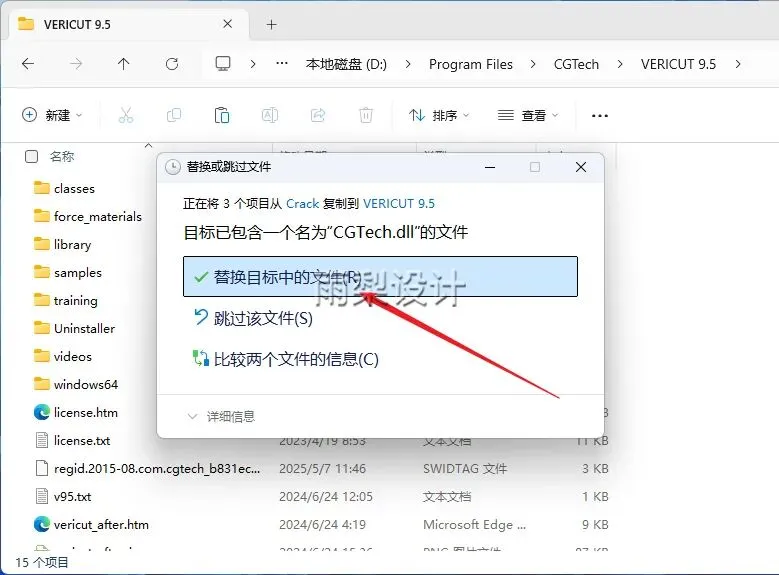Click the This PC monitor icon
This screenshot has height=575, width=779.
click(223, 64)
